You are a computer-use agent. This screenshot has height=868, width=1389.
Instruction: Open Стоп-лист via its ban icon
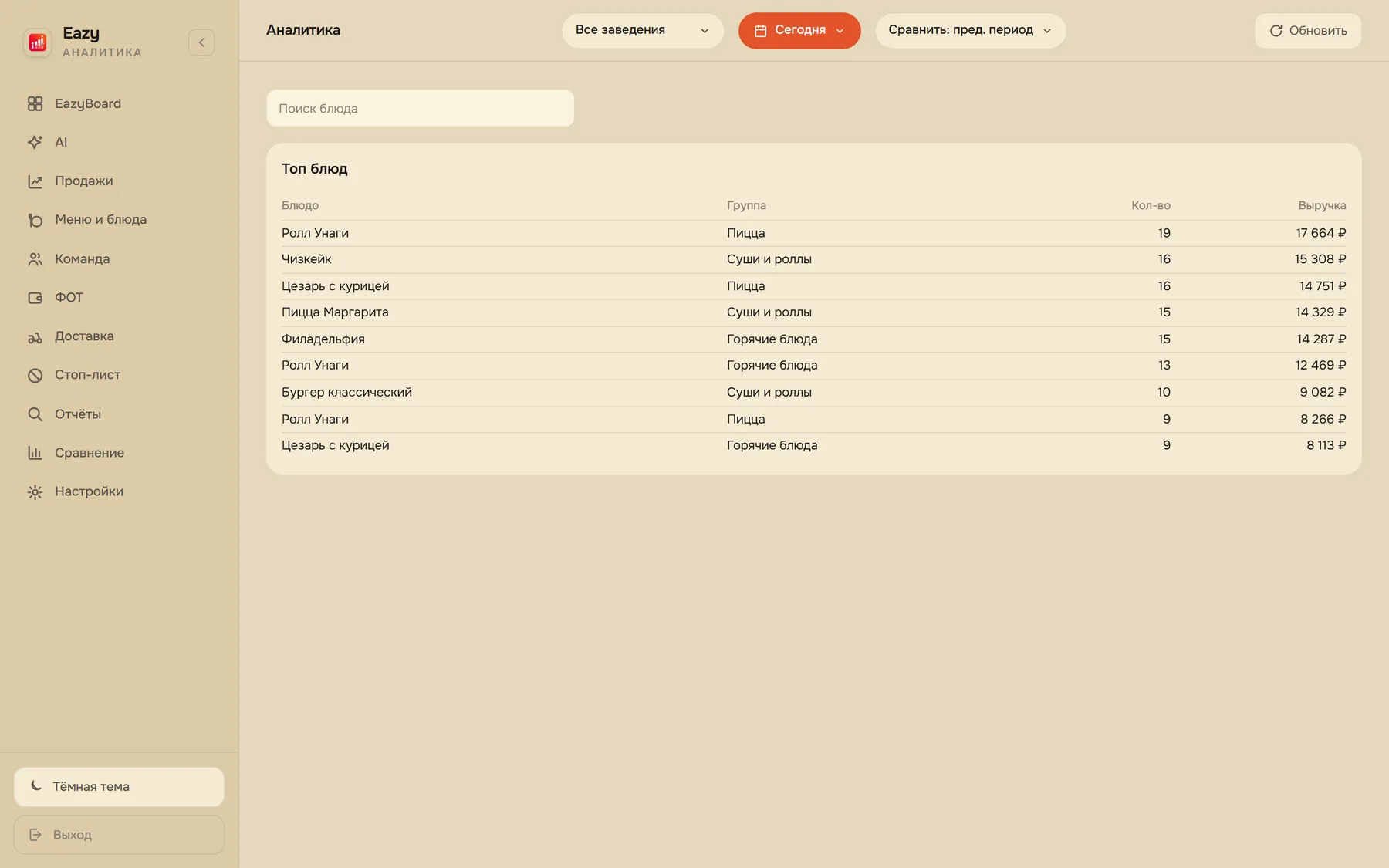coord(35,375)
